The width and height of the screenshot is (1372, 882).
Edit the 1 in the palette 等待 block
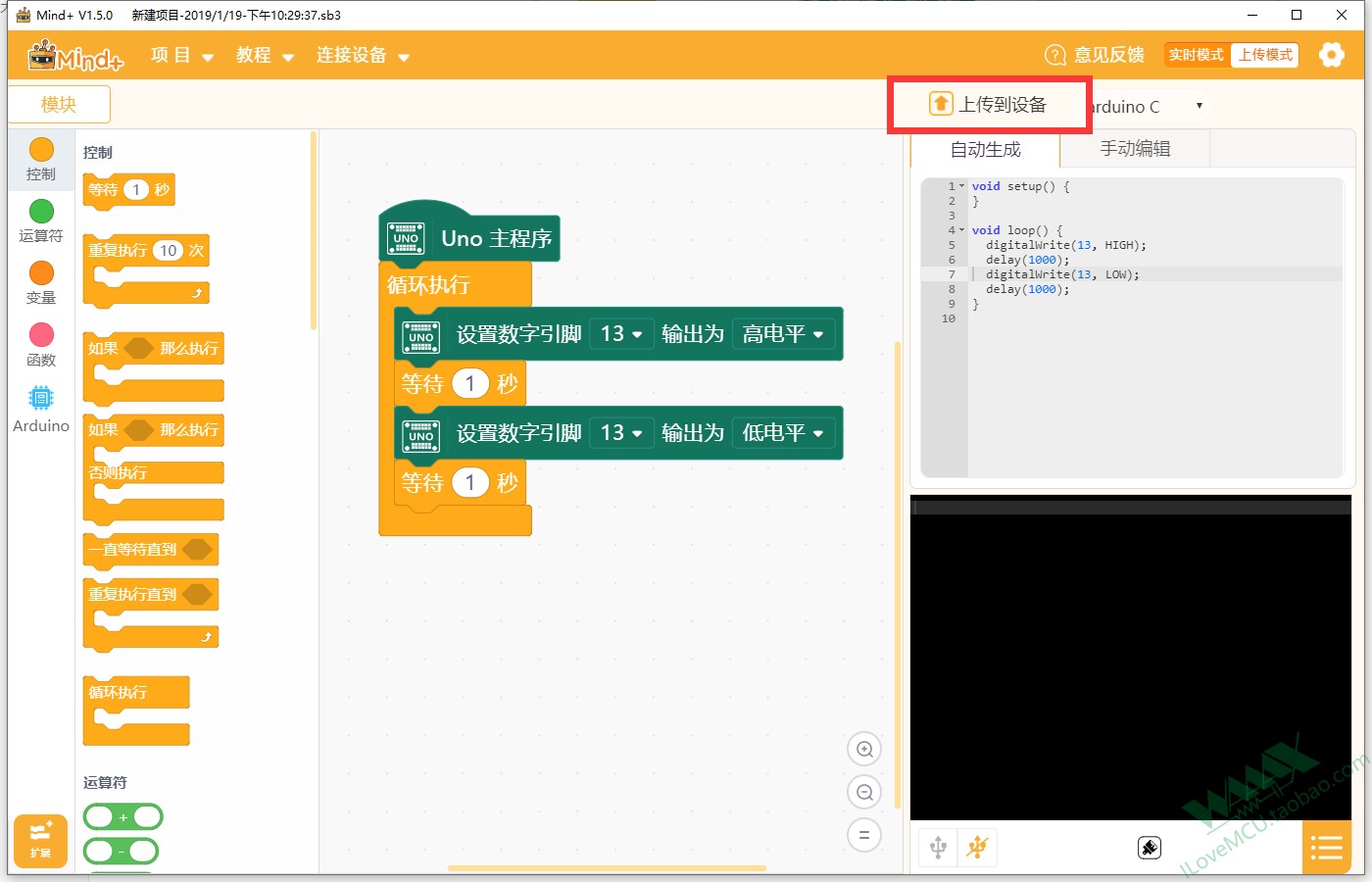pos(136,190)
